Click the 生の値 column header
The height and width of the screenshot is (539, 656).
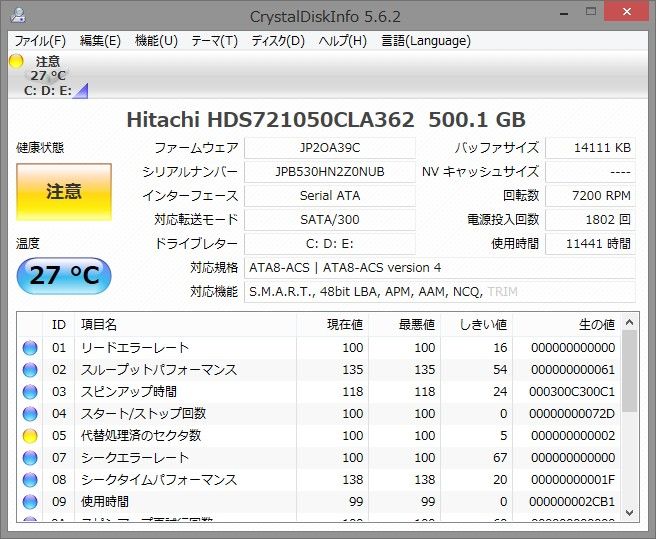pyautogui.click(x=567, y=325)
